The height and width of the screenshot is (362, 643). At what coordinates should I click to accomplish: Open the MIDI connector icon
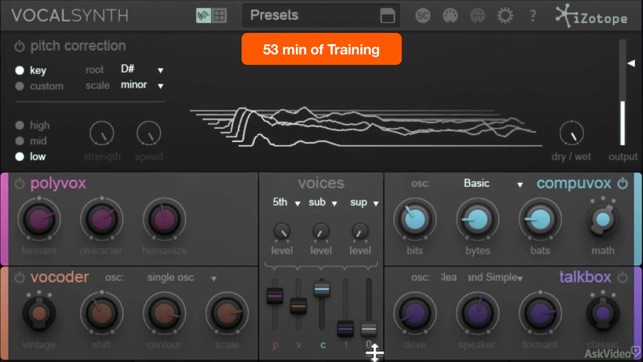450,16
